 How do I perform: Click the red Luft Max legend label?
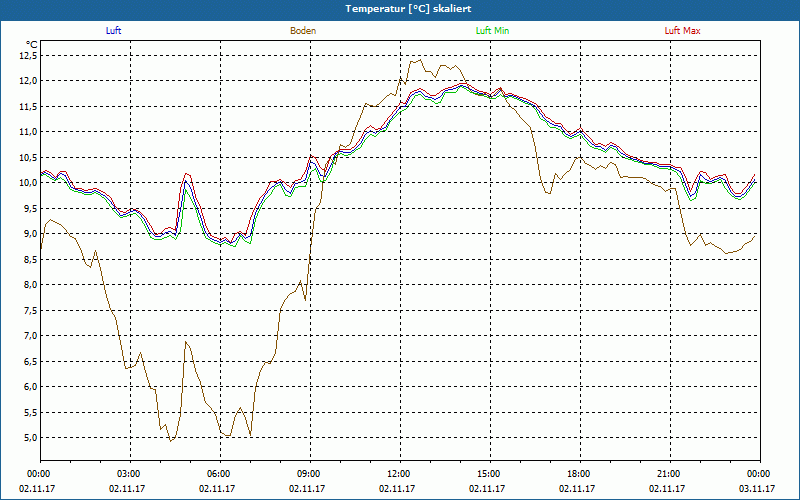tap(682, 31)
